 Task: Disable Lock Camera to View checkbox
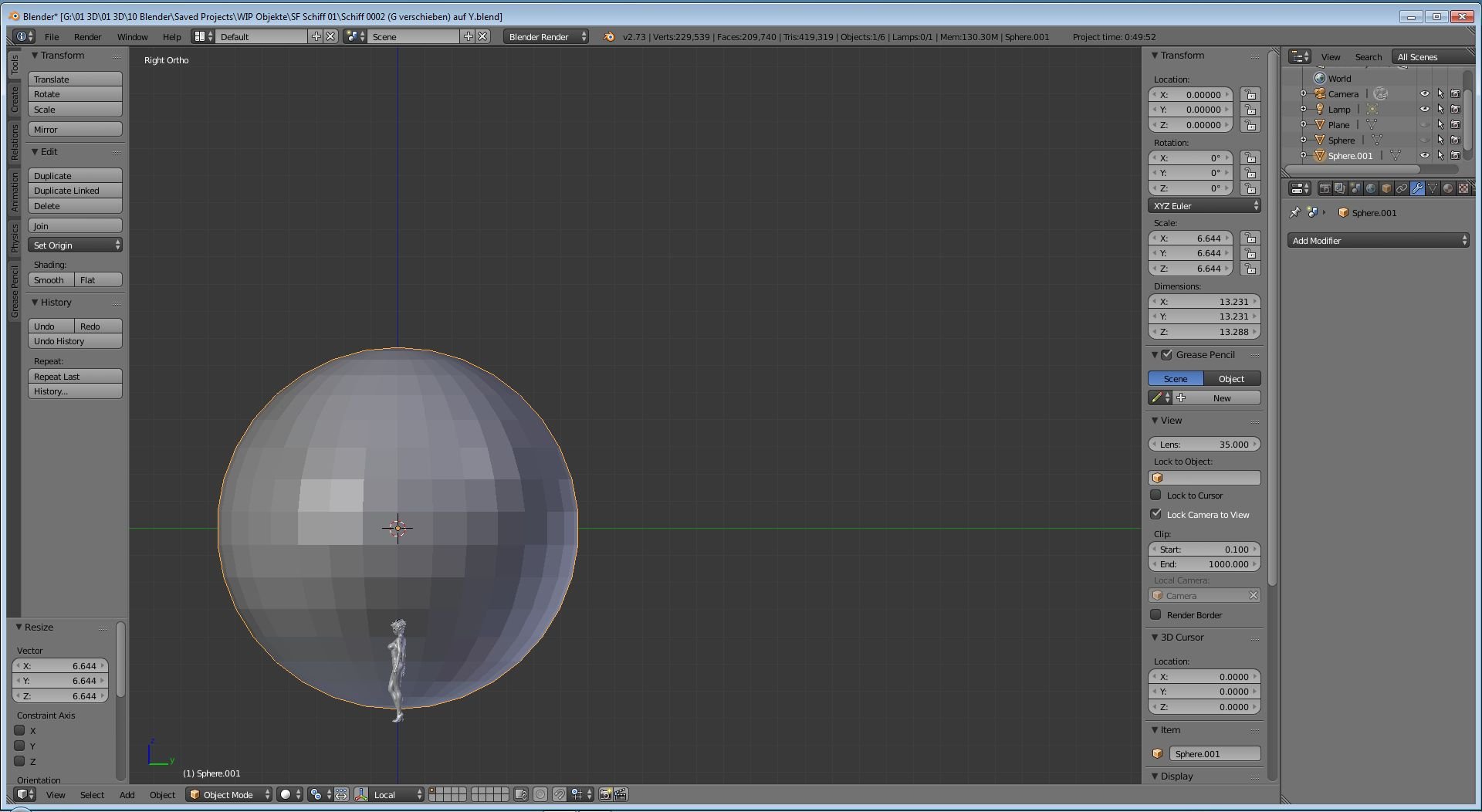point(1156,514)
